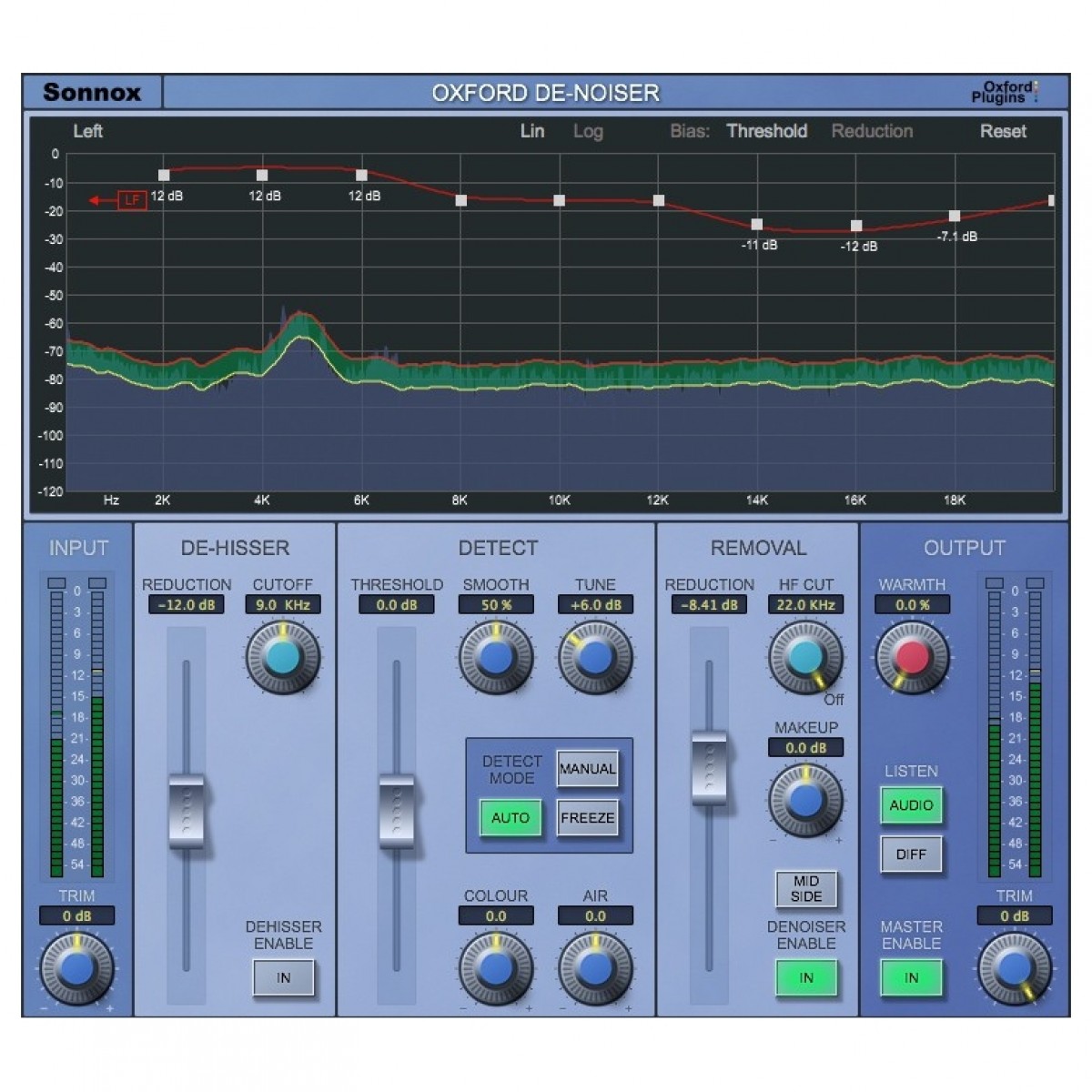
Task: Click the Makeup gain knob
Action: [805, 800]
